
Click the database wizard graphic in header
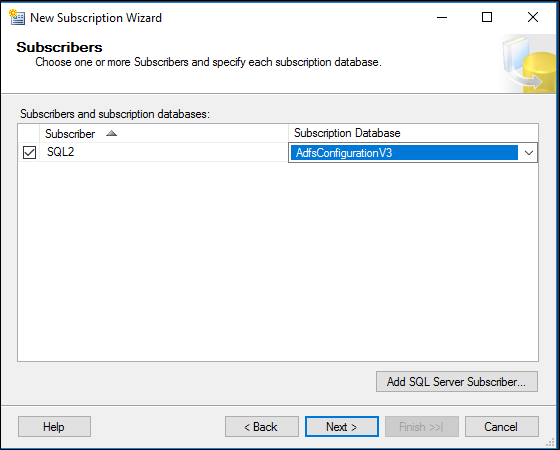528,64
